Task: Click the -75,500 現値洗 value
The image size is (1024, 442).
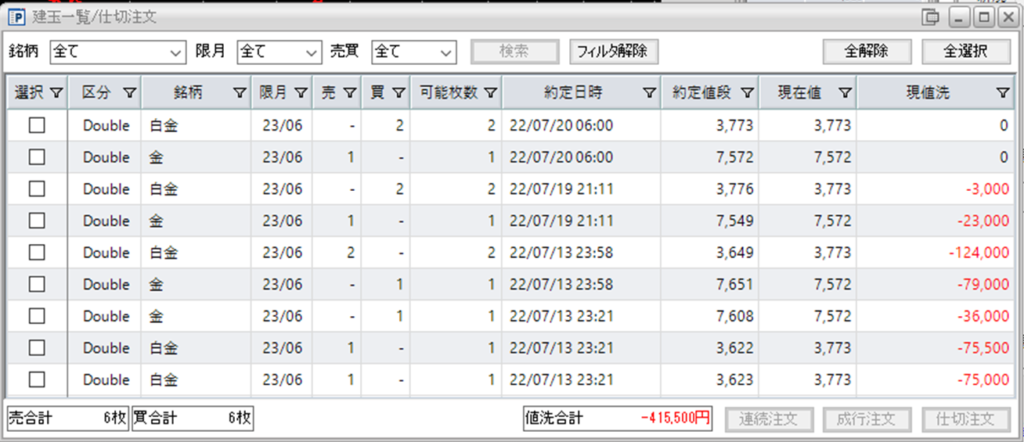Action: (985, 348)
